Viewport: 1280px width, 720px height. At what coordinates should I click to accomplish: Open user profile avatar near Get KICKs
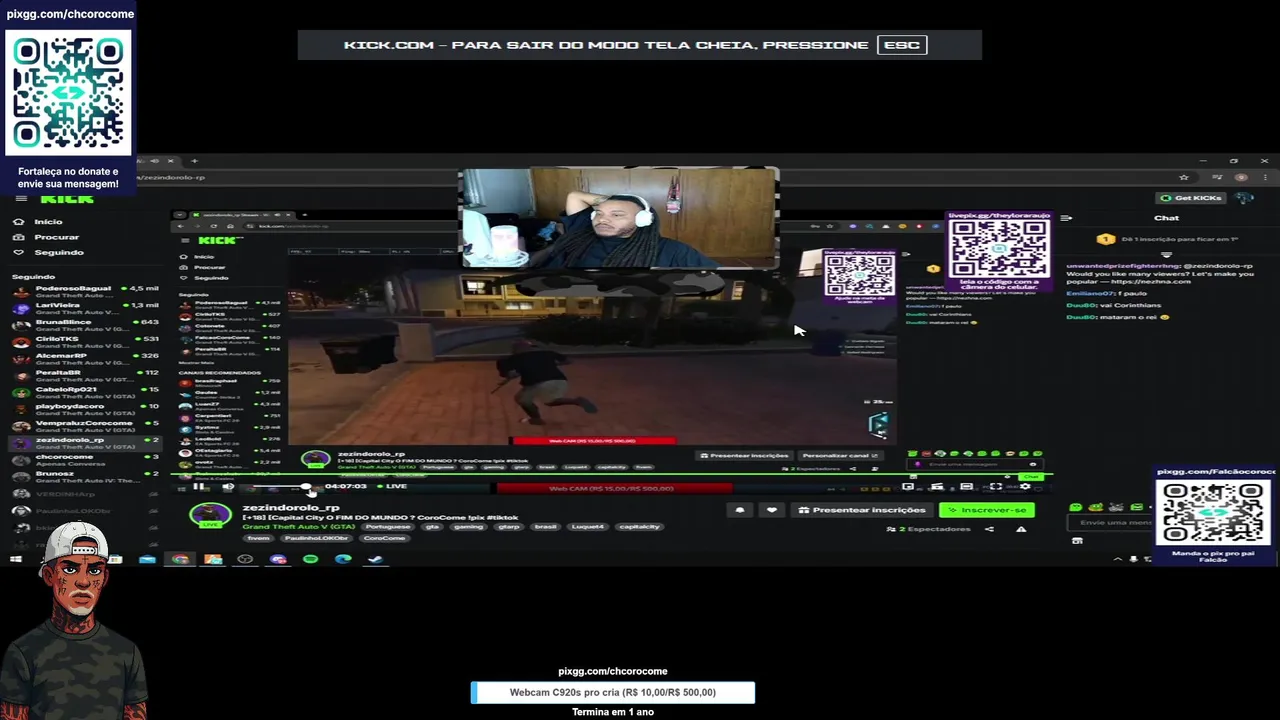tap(1245, 198)
